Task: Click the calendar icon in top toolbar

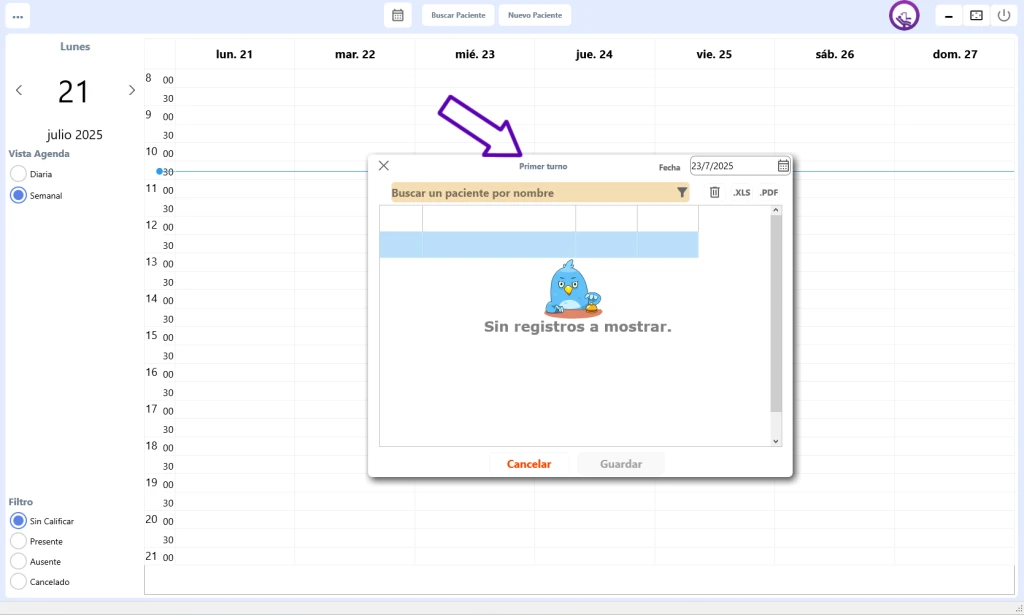Action: 397,15
